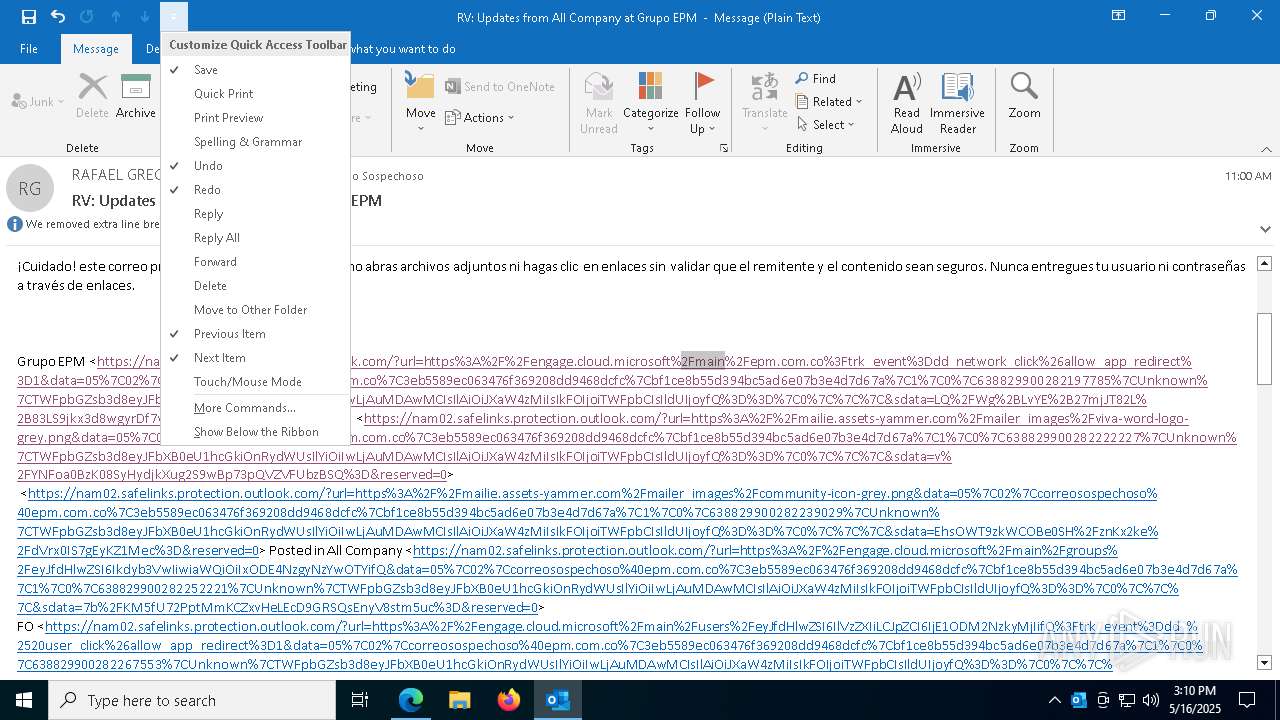Enable Touch/Mouse Mode in Quick Access menu
Image resolution: width=1280 pixels, height=720 pixels.
(x=256, y=382)
